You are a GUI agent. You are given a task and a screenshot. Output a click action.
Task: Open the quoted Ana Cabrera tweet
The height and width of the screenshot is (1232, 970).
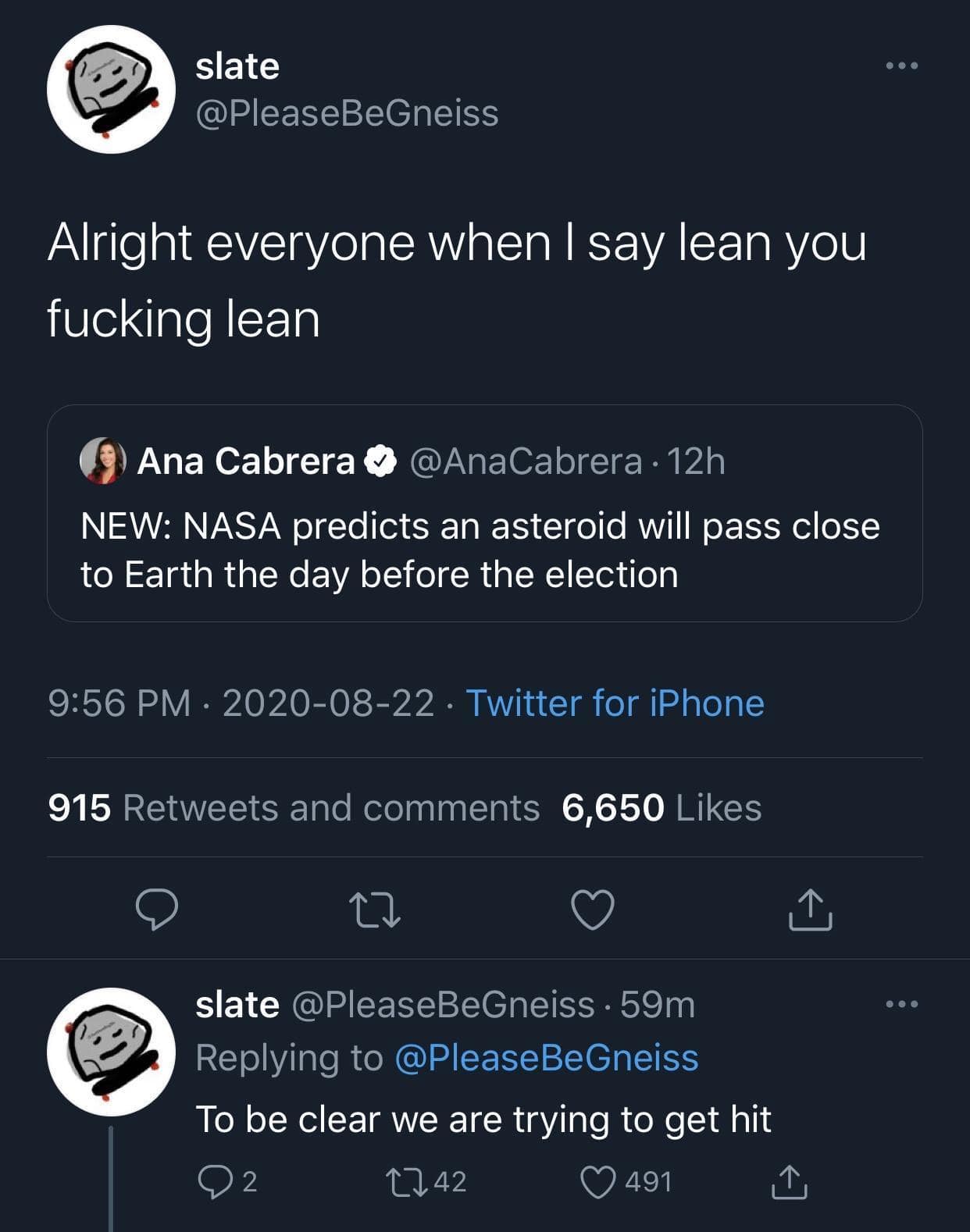(x=485, y=547)
